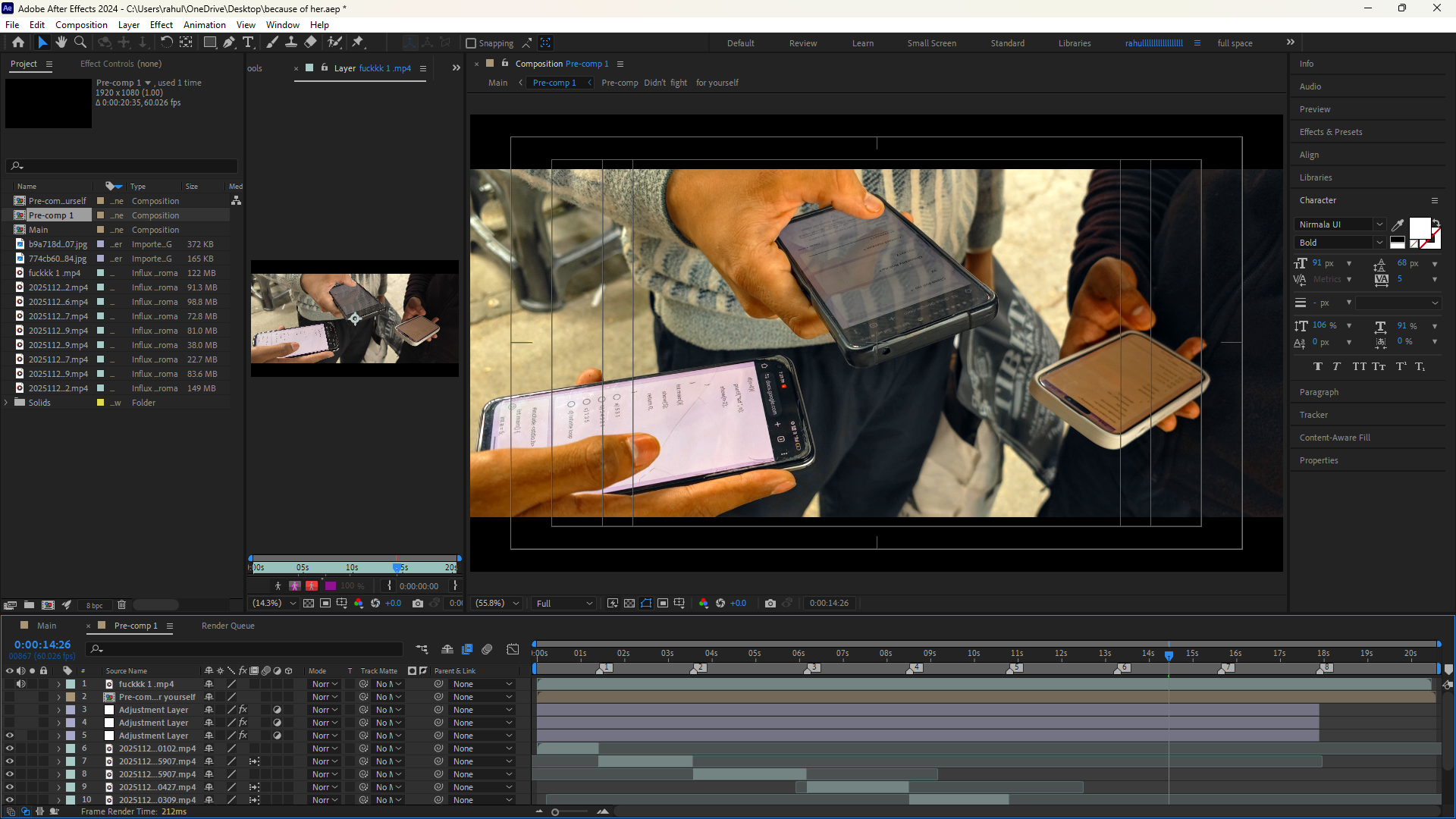Screen dimensions: 1456x819
Task: Enable the Snapping checkbox
Action: (471, 43)
